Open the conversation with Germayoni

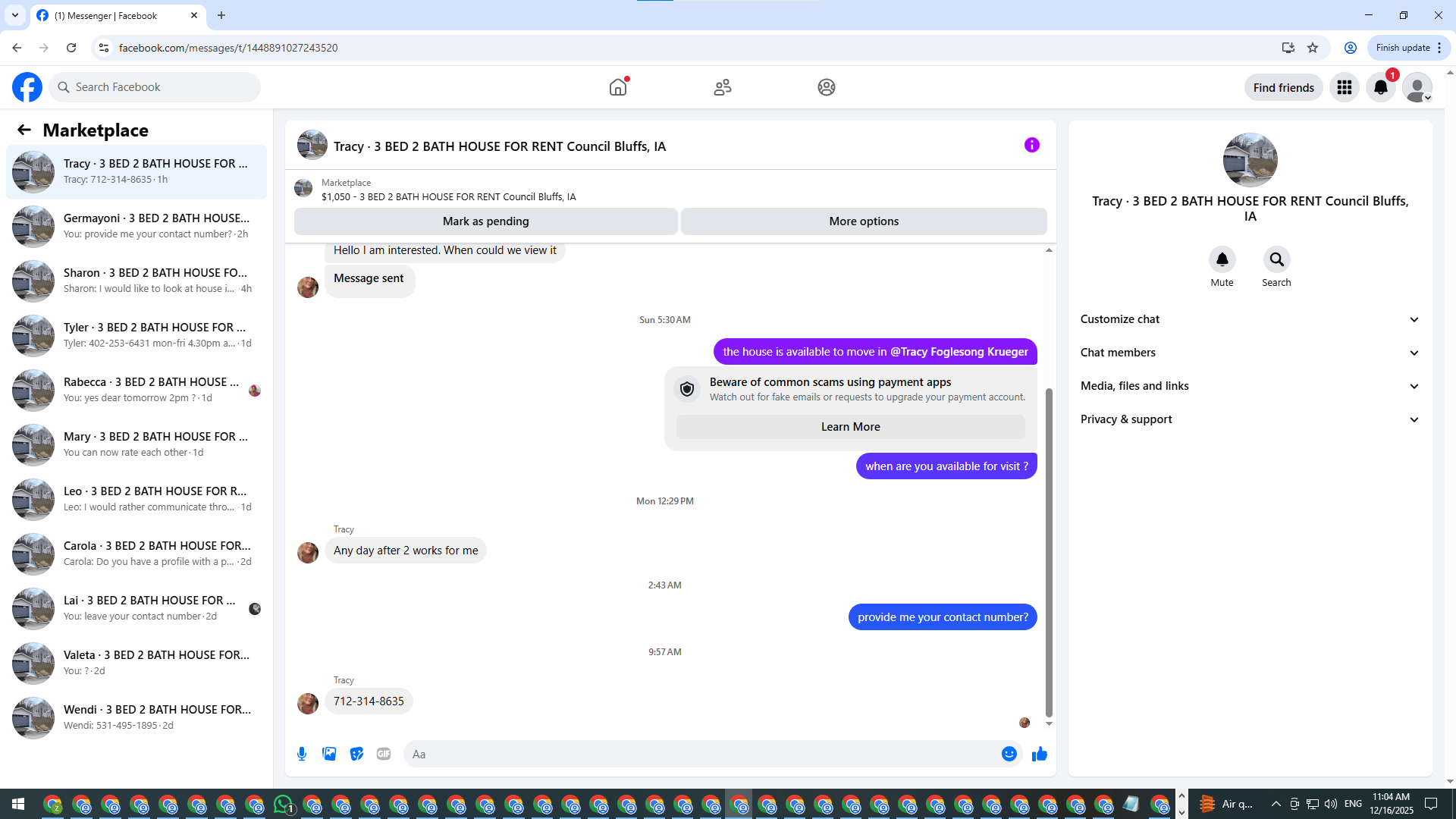(x=136, y=226)
